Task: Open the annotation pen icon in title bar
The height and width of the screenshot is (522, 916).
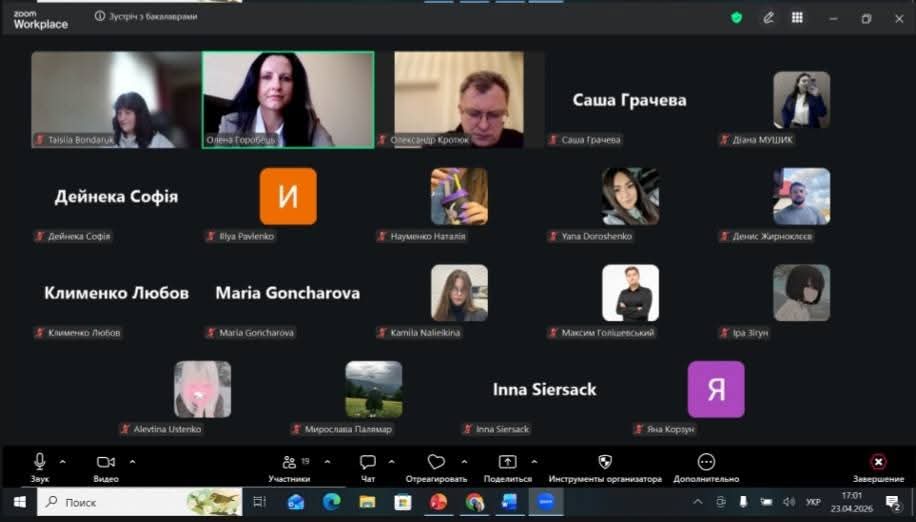Action: tap(768, 17)
